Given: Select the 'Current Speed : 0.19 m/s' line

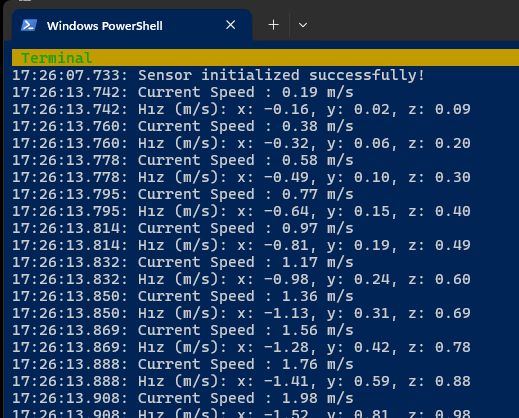Looking at the screenshot, I should [x=183, y=92].
